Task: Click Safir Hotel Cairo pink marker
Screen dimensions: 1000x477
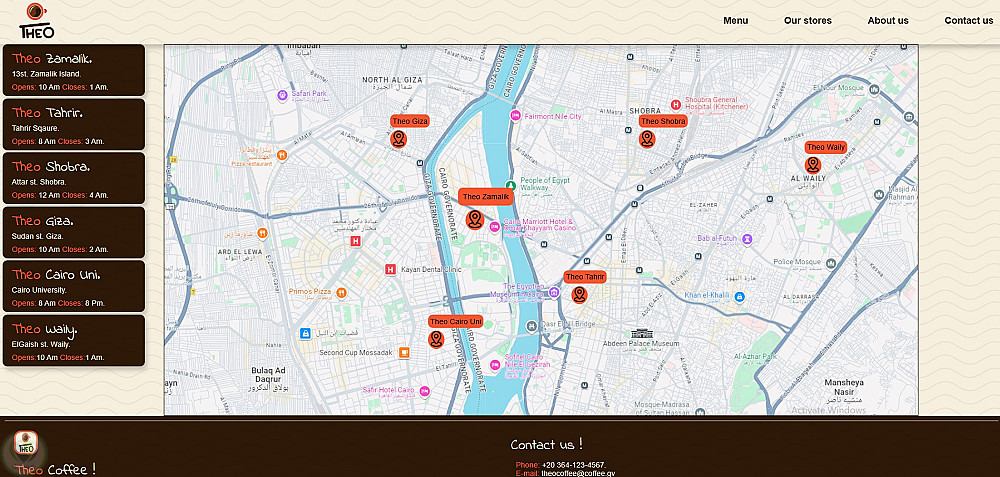Action: (x=424, y=391)
